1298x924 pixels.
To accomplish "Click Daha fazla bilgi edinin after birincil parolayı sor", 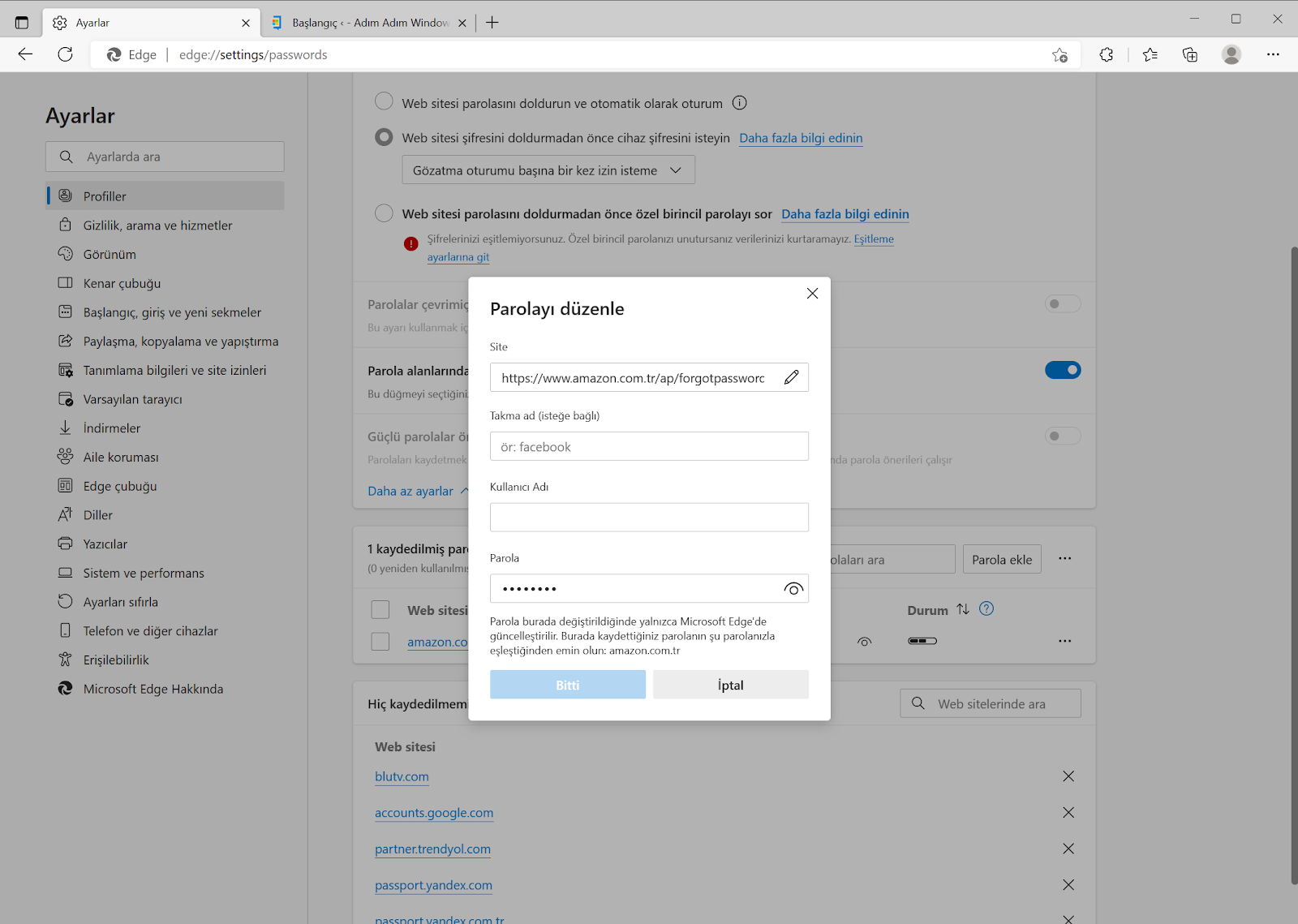I will (845, 214).
